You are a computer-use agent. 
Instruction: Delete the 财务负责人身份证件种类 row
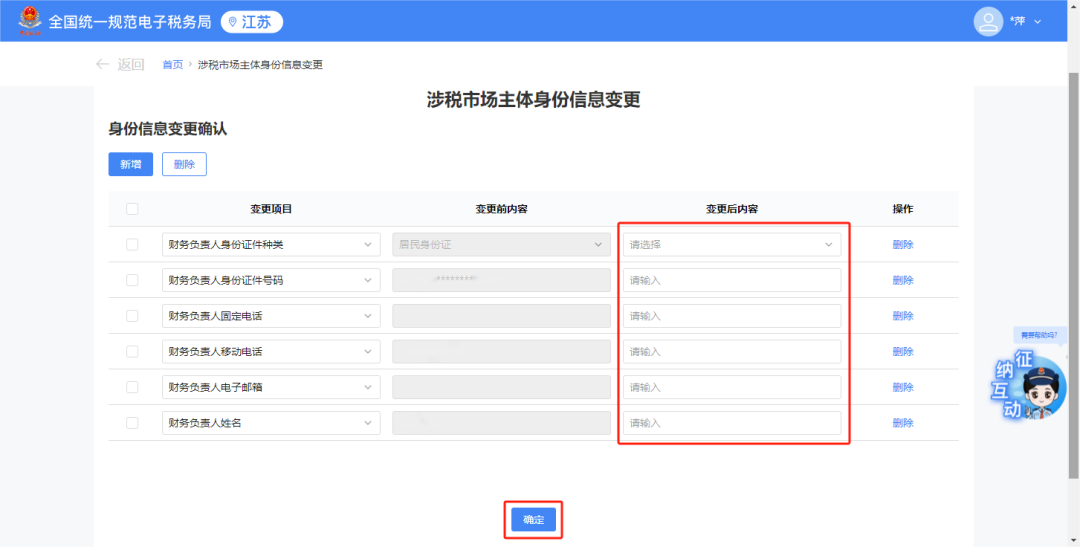[x=903, y=245]
